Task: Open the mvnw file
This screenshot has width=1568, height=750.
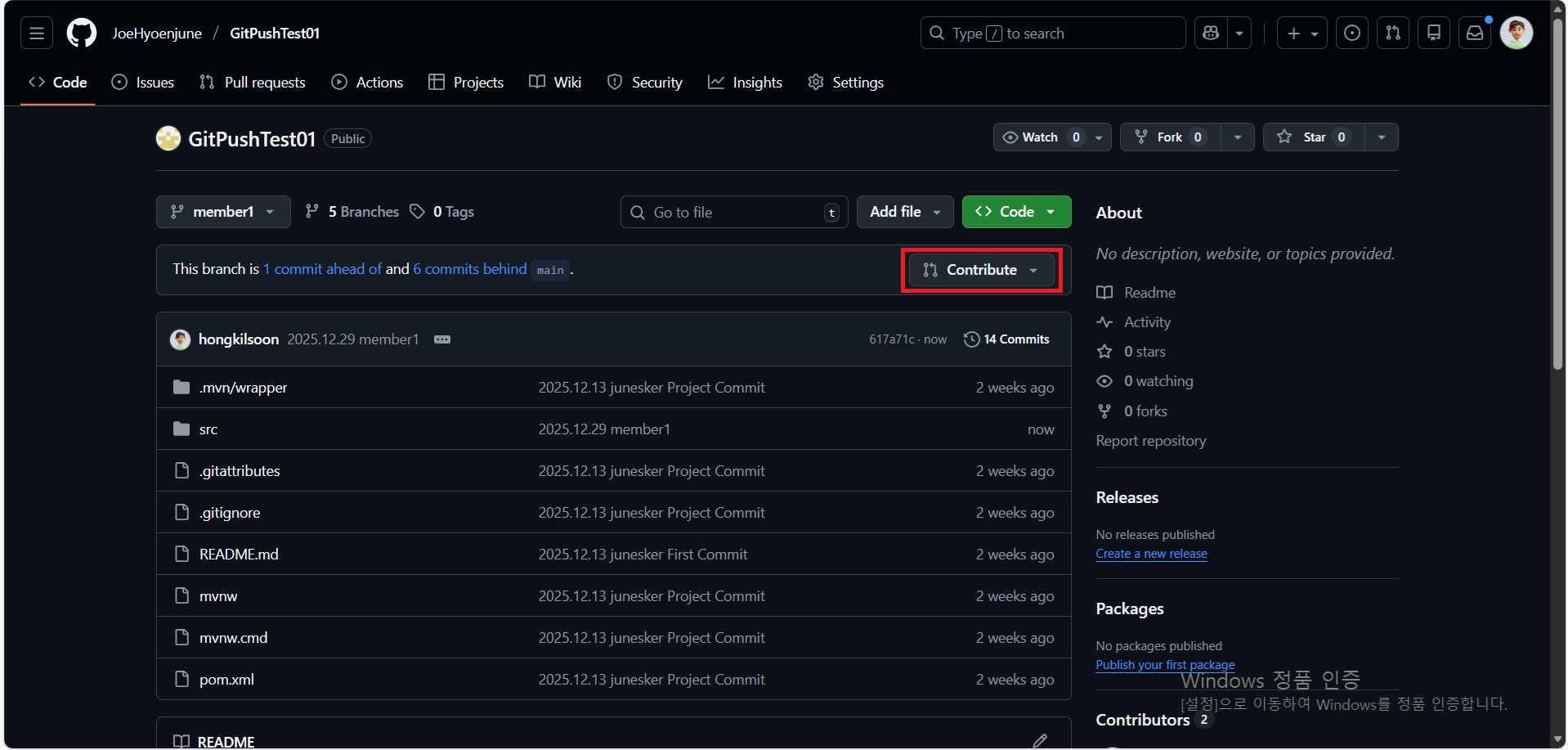Action: coord(218,596)
